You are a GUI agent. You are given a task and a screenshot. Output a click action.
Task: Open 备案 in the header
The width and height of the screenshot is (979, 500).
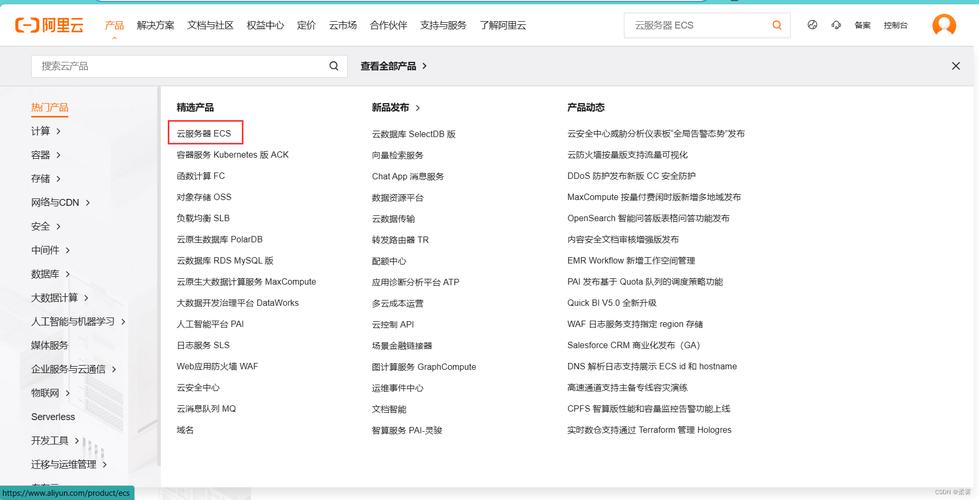tap(862, 26)
